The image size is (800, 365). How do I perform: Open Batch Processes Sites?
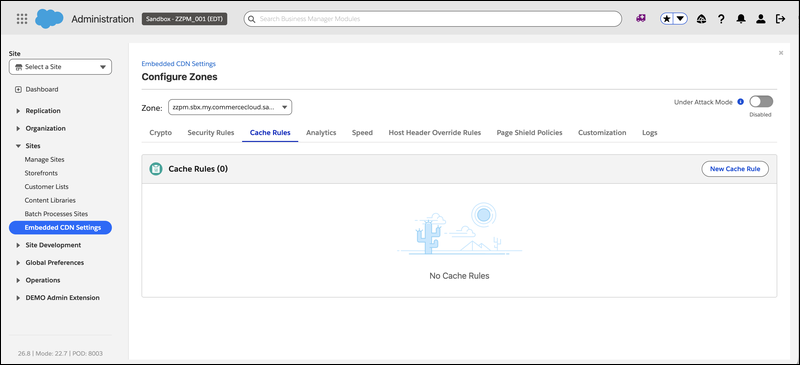coord(56,214)
